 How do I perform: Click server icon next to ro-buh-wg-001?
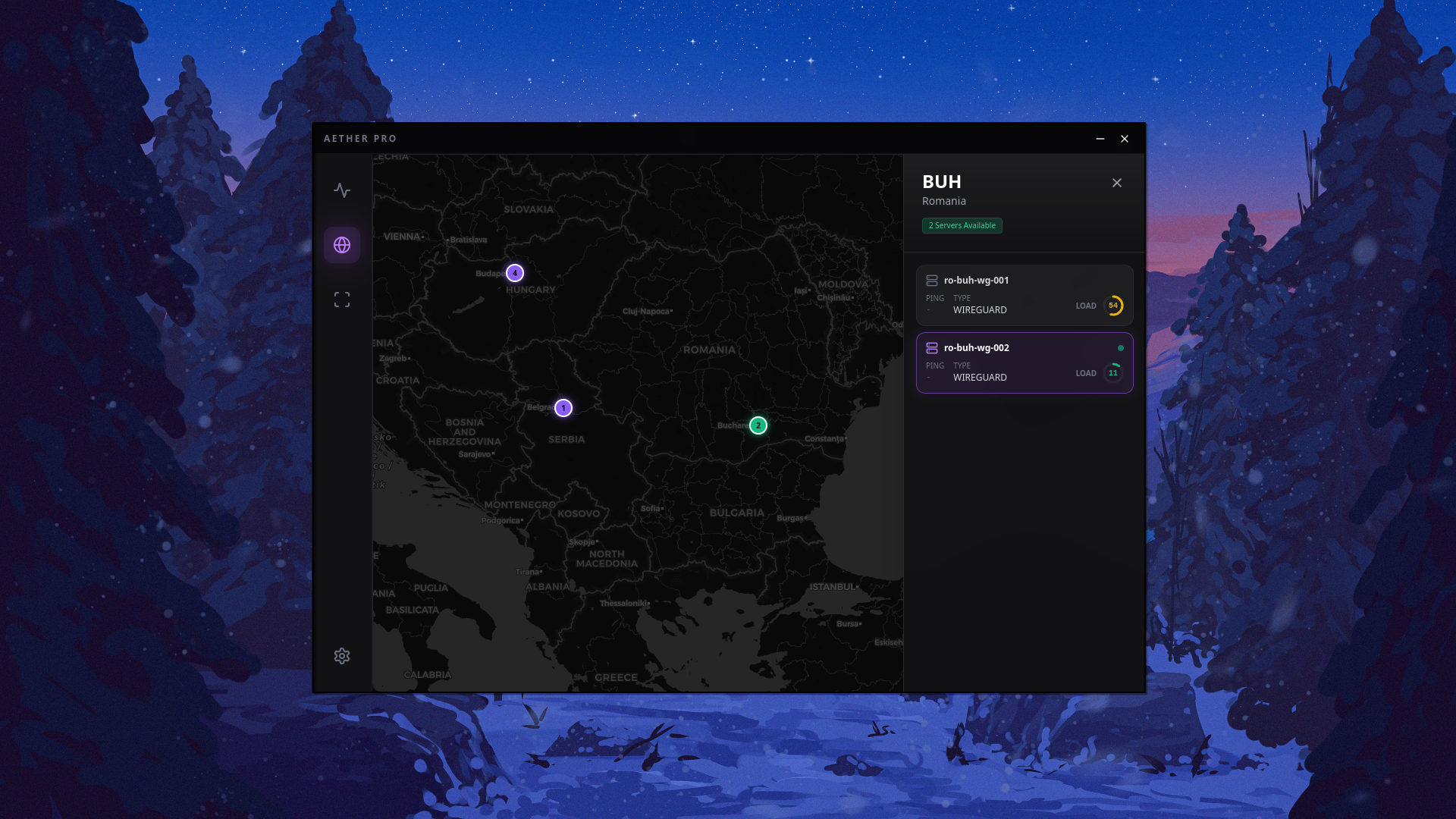pos(932,281)
